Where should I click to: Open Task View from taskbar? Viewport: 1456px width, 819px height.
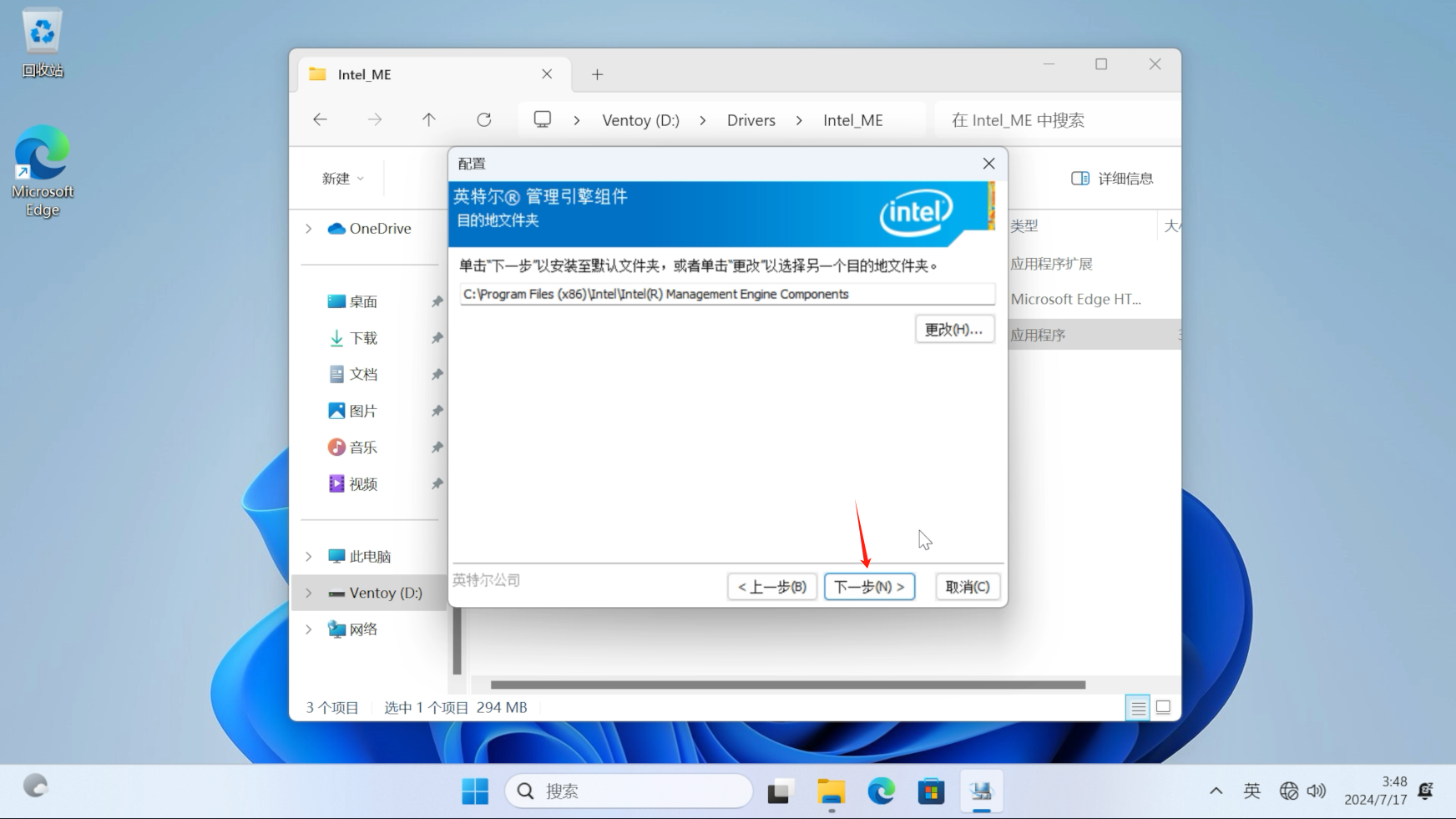tap(779, 791)
